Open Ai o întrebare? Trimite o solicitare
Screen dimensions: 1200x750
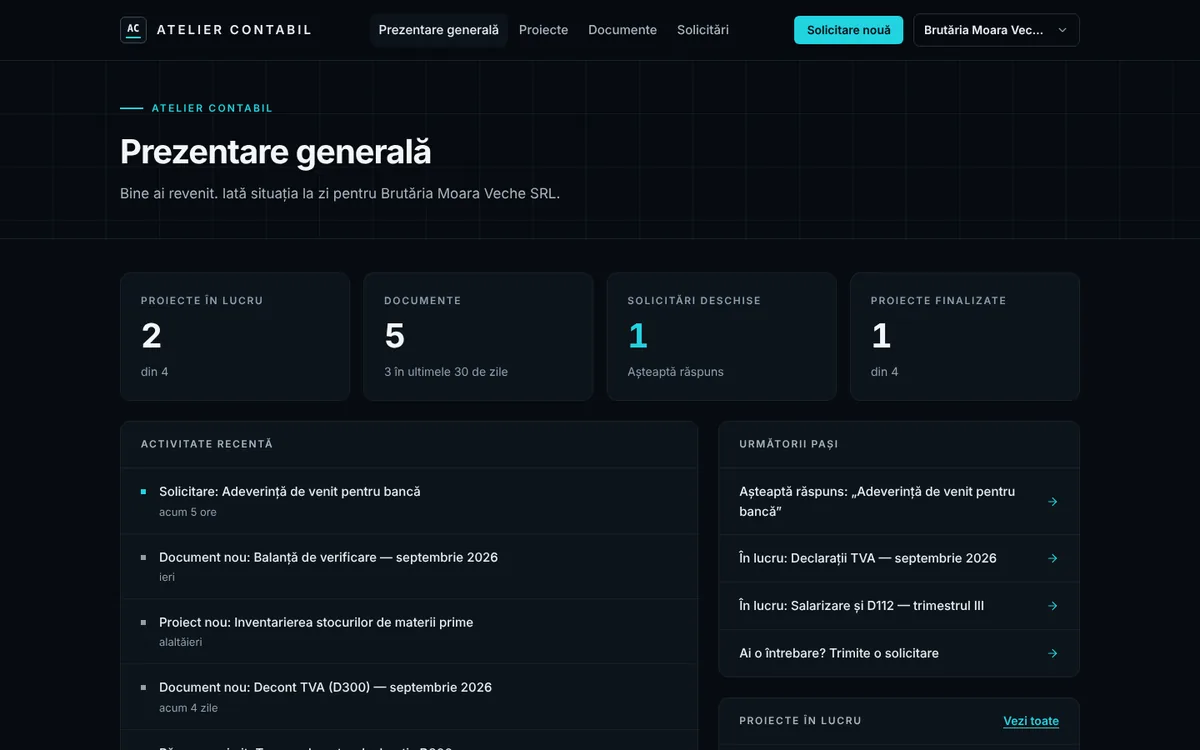pos(899,653)
